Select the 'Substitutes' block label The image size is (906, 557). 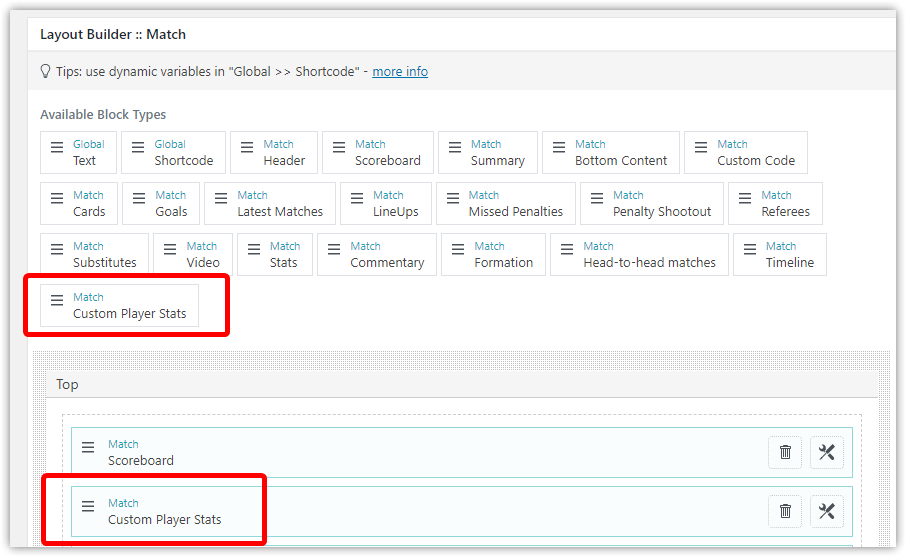point(105,262)
